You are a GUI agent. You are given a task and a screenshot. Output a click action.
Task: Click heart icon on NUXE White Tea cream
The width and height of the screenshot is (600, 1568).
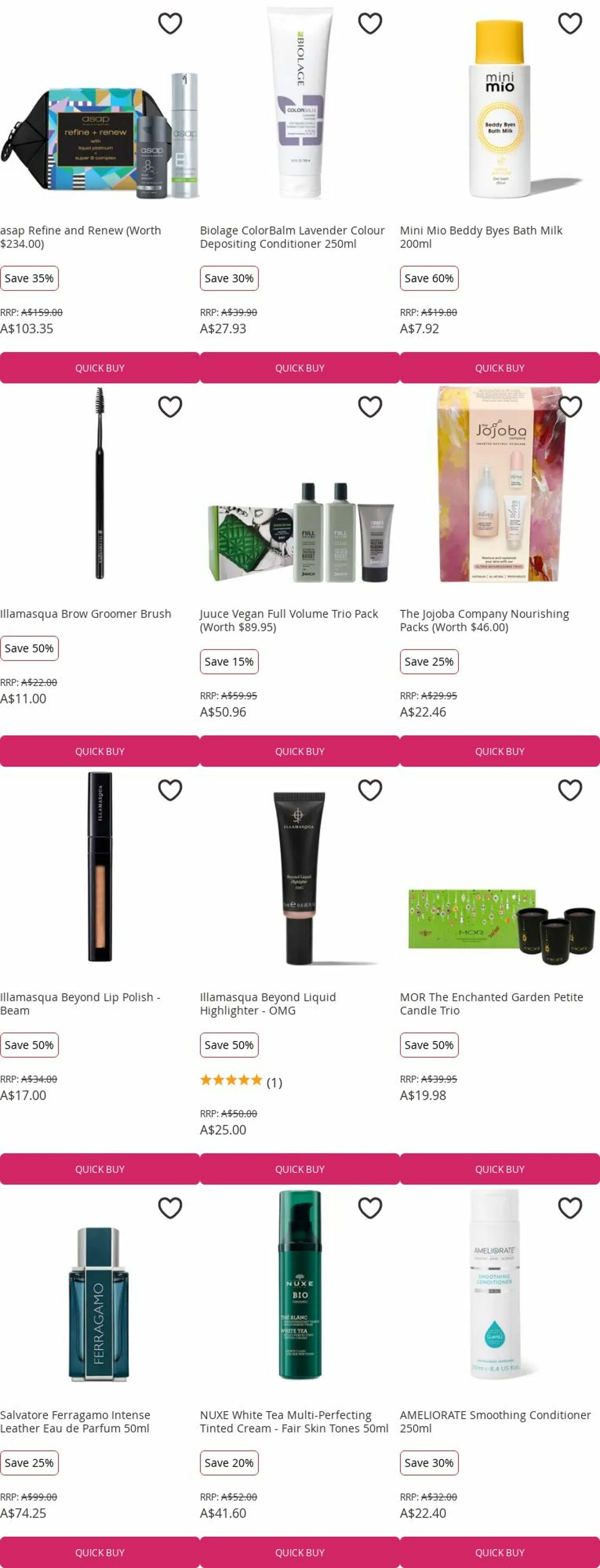coord(370,1208)
